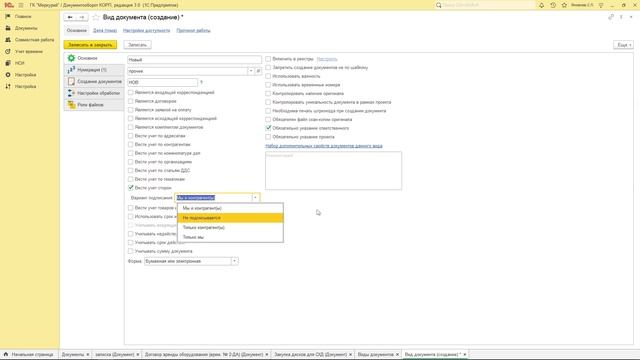Viewport: 640px width, 360px height.
Task: Go back with the left arrow
Action: (x=70, y=17)
